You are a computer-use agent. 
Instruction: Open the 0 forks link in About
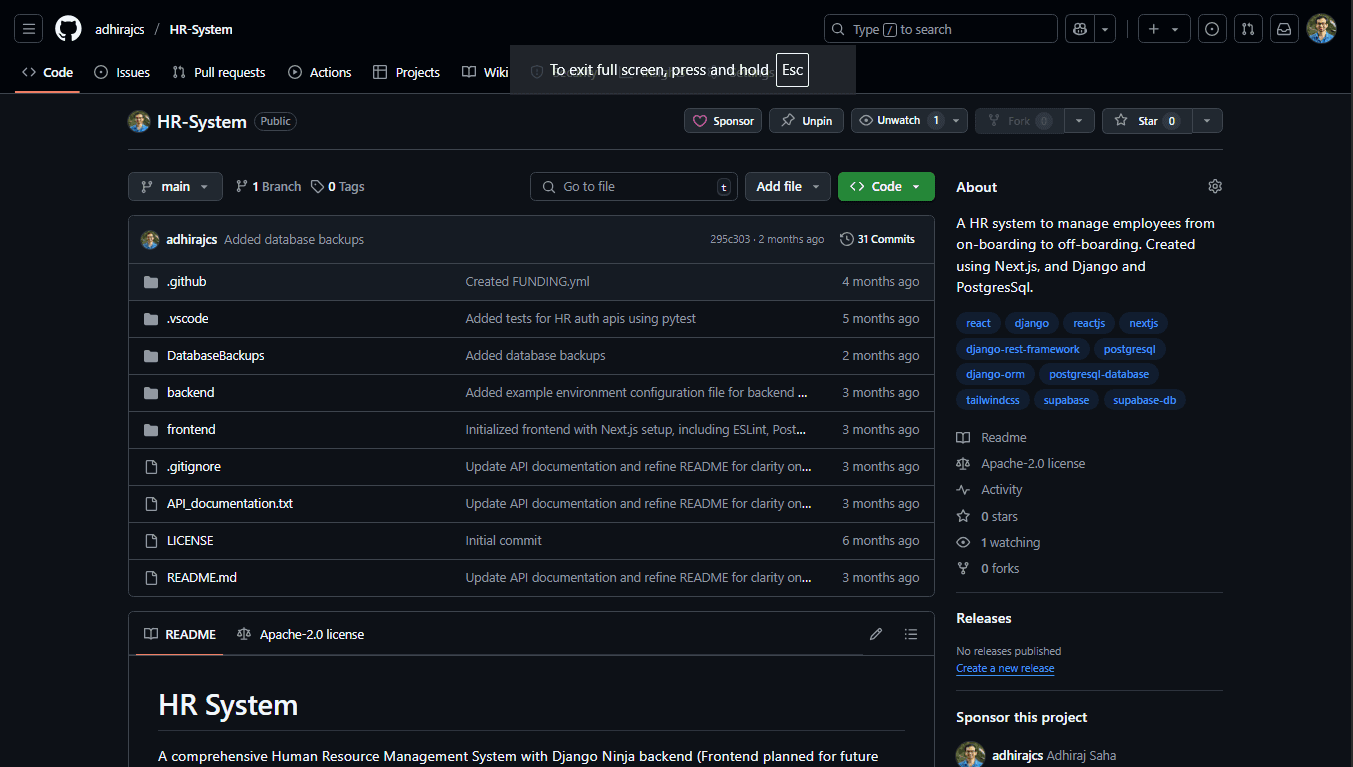(988, 569)
